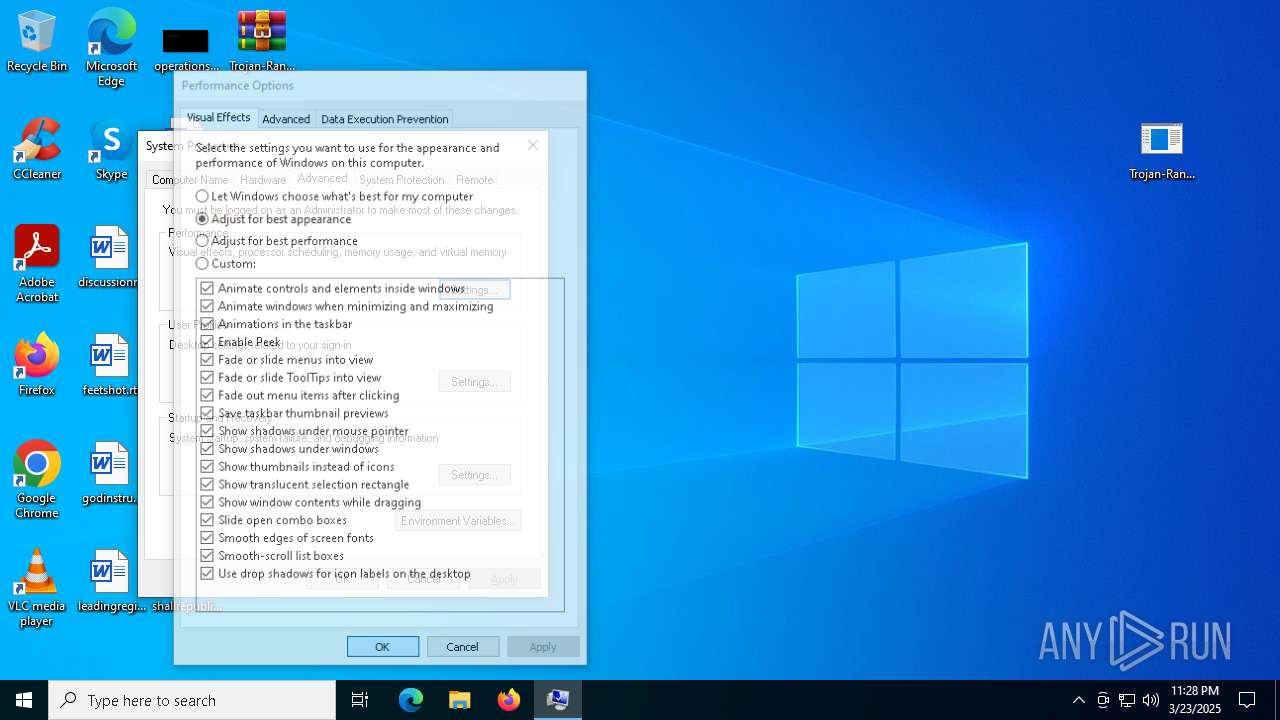Open System Properties Hardware tab
This screenshot has height=720, width=1280.
263,180
